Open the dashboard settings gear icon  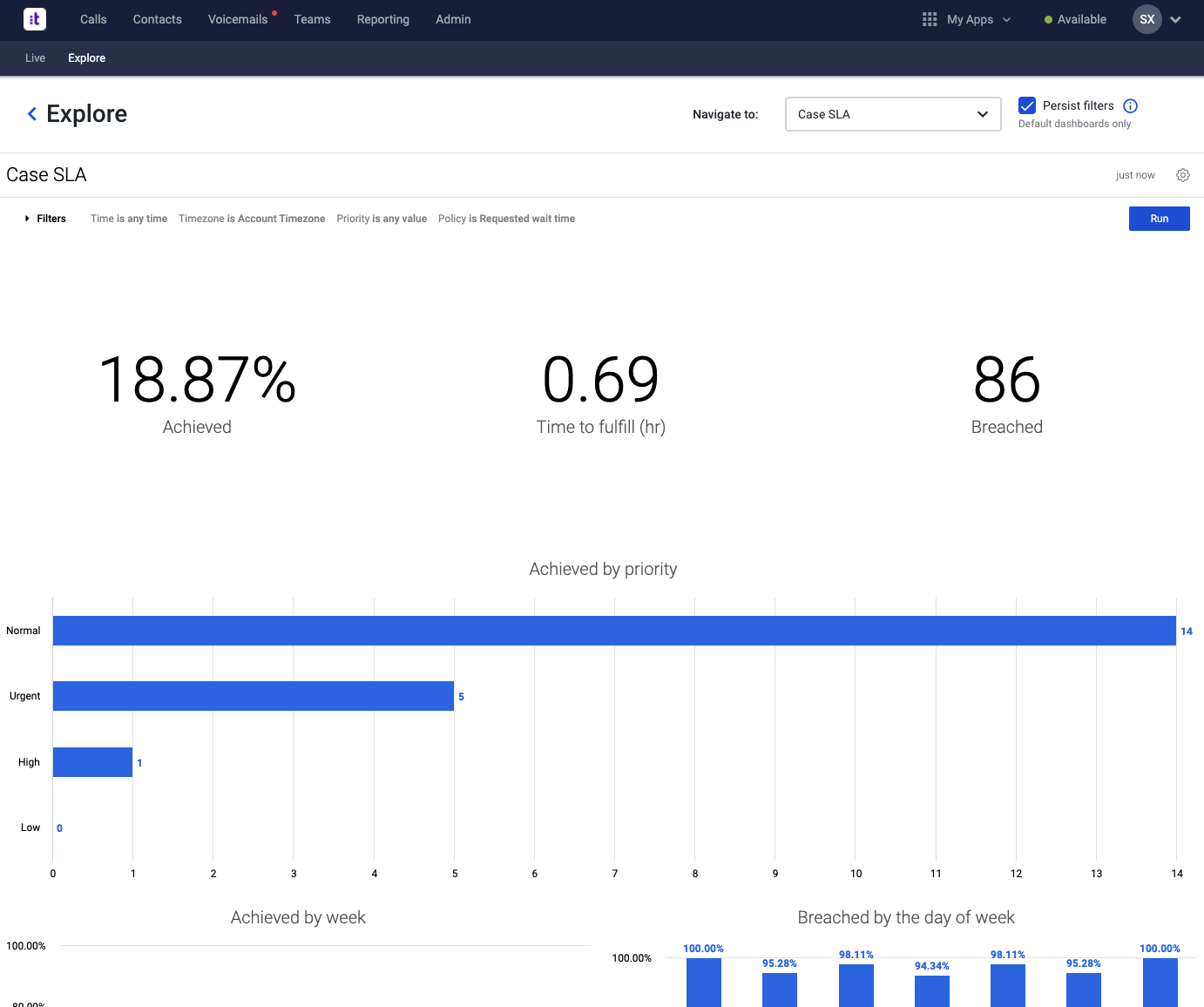click(1183, 175)
